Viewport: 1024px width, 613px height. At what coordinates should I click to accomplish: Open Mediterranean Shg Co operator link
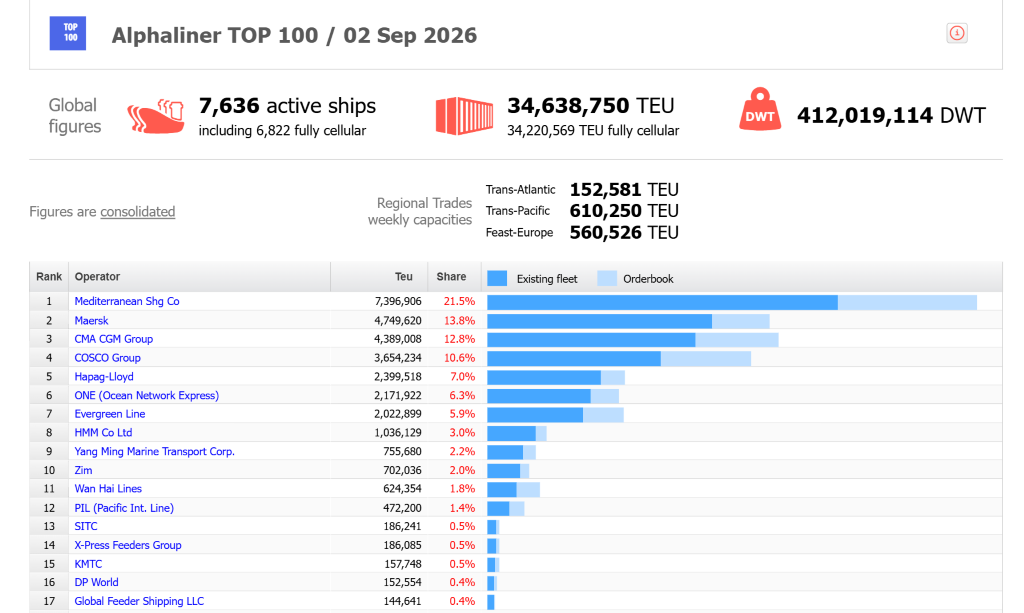coord(127,301)
